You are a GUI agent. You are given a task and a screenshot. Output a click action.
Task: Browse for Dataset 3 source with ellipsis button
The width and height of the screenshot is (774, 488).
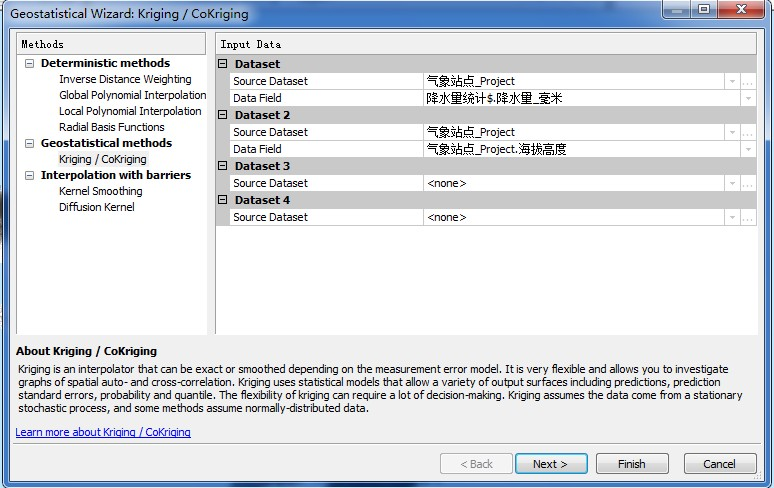(747, 183)
